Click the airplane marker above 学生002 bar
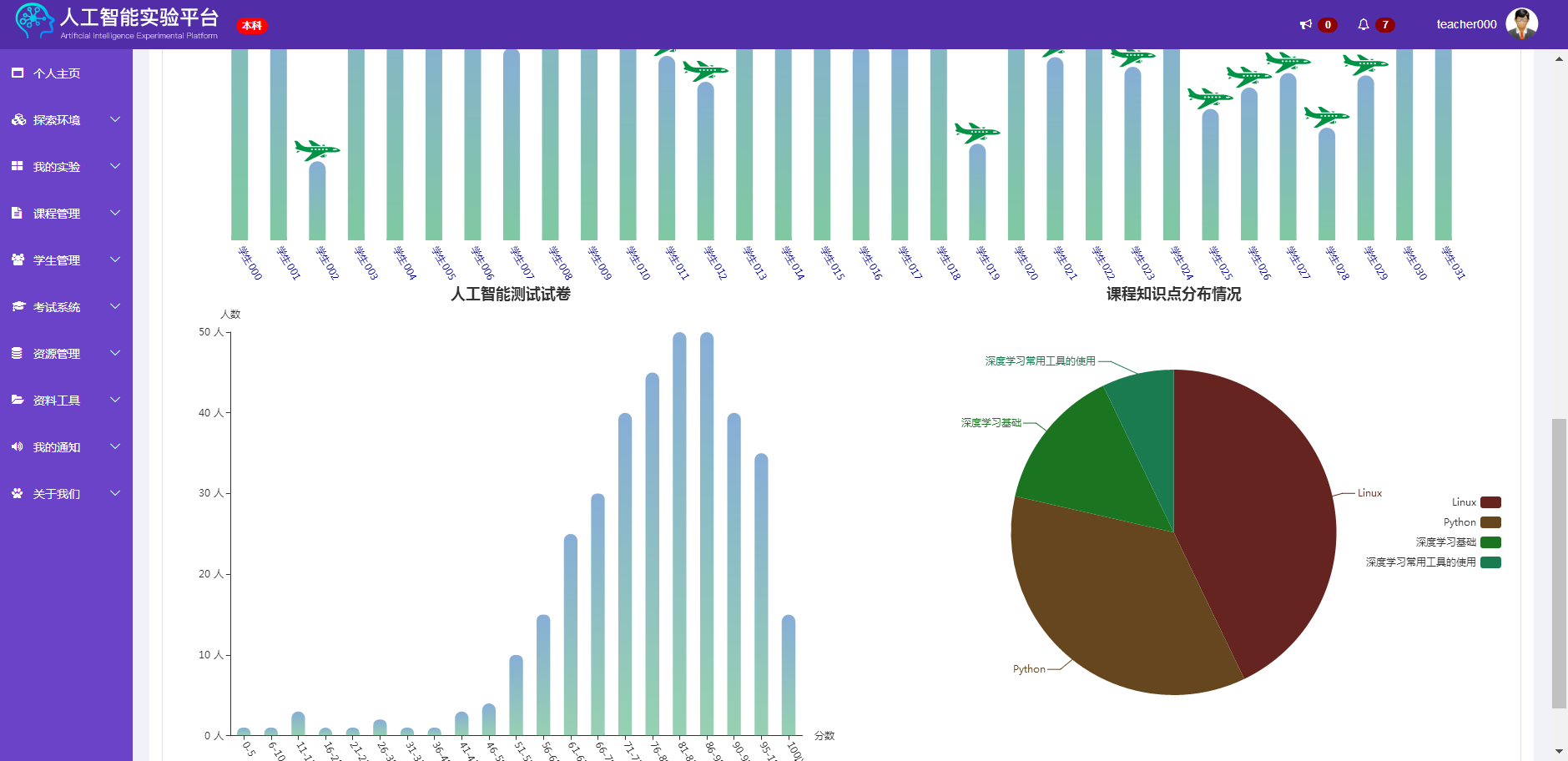This screenshot has width=1568, height=761. point(317,151)
